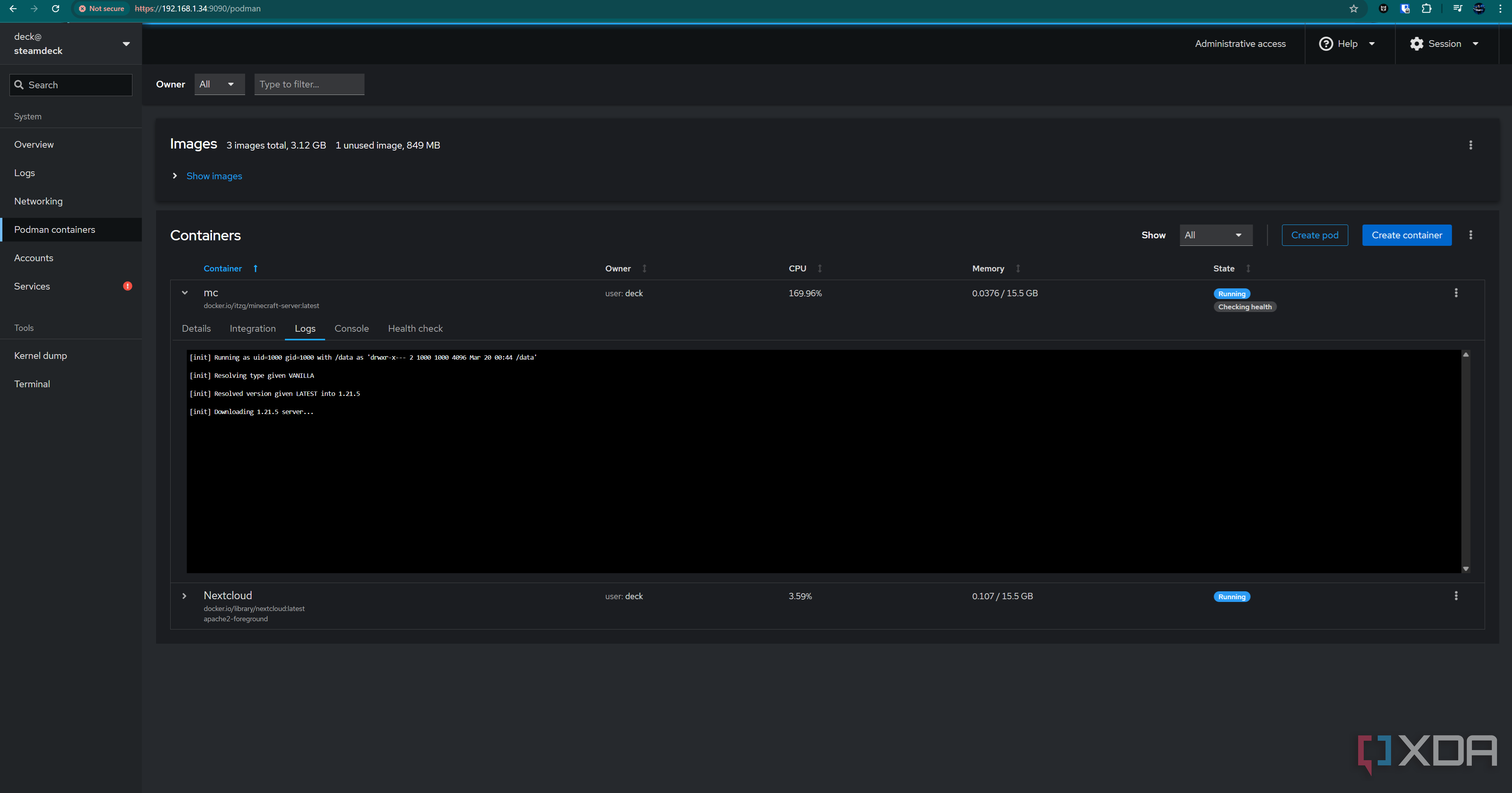Open Overview in the sidebar

point(71,145)
